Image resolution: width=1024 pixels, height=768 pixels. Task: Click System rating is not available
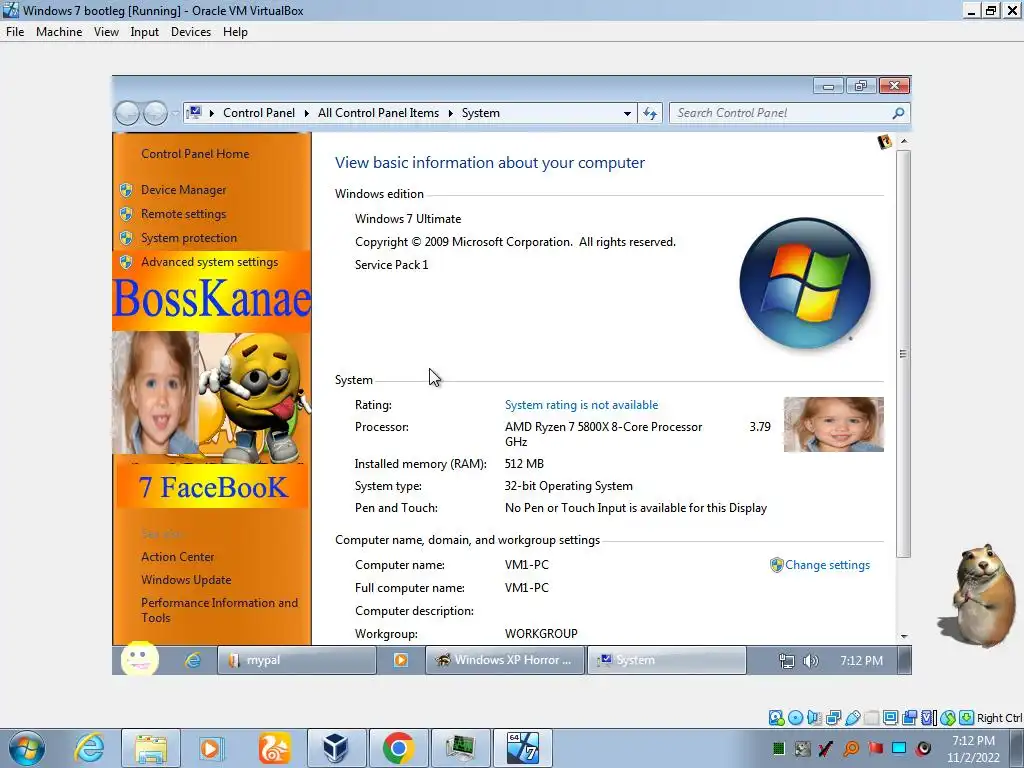coord(581,405)
